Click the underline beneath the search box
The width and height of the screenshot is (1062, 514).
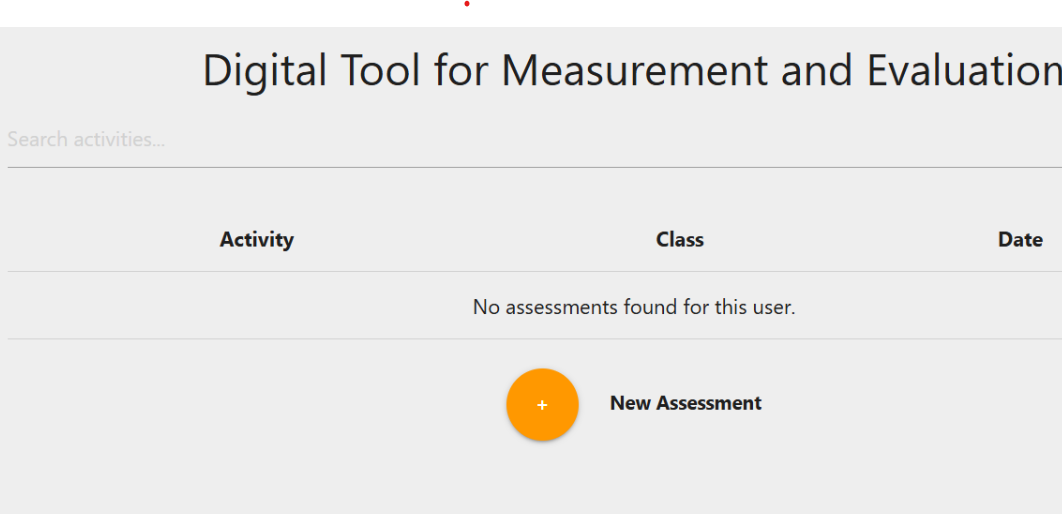coord(500,167)
